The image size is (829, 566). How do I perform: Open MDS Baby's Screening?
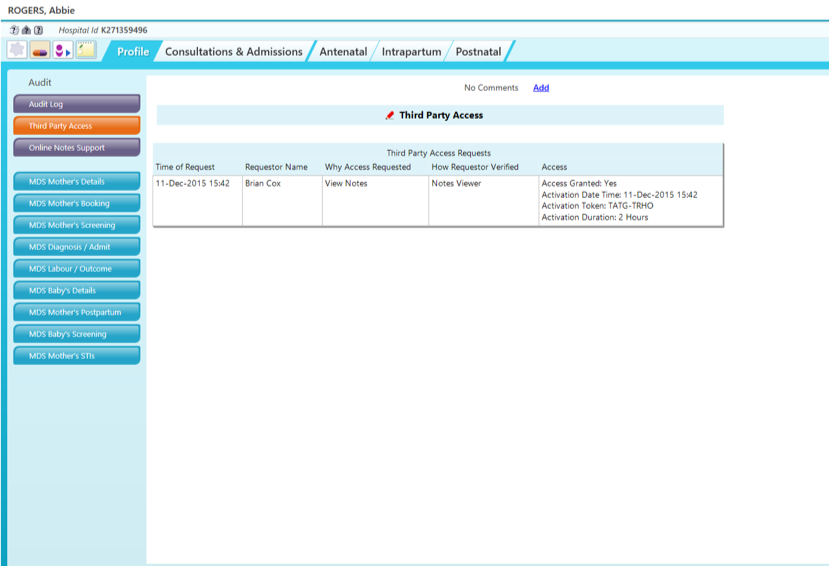[77, 334]
